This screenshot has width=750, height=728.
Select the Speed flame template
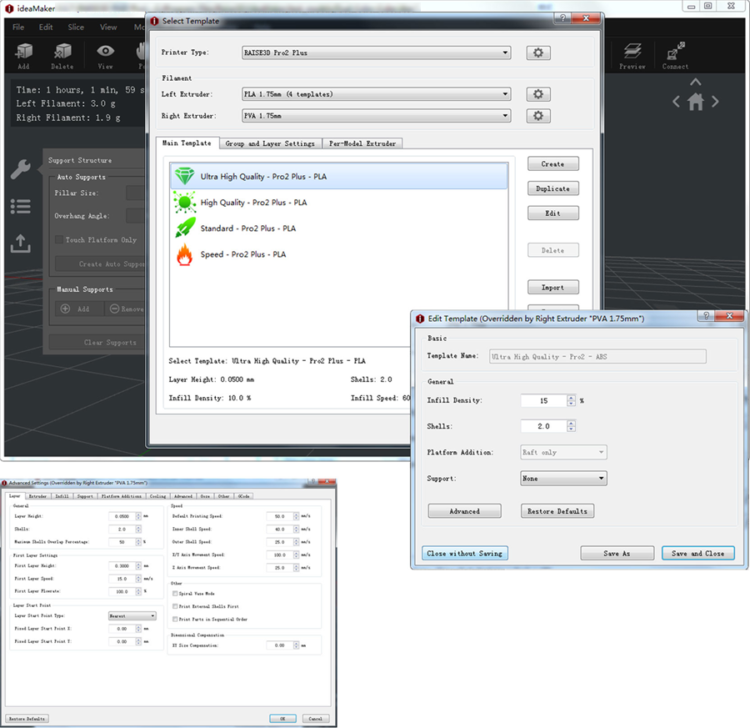click(x=338, y=254)
